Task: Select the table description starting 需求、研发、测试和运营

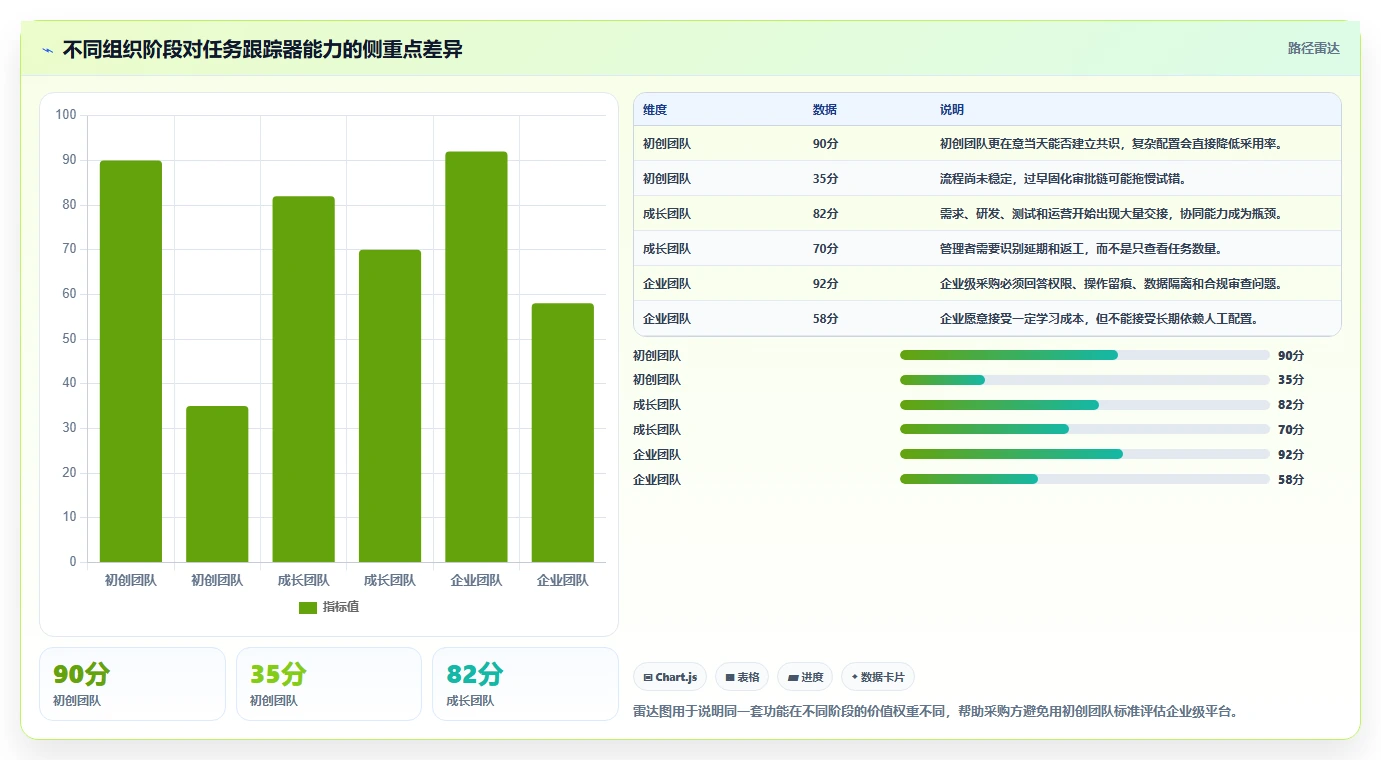Action: [1111, 214]
